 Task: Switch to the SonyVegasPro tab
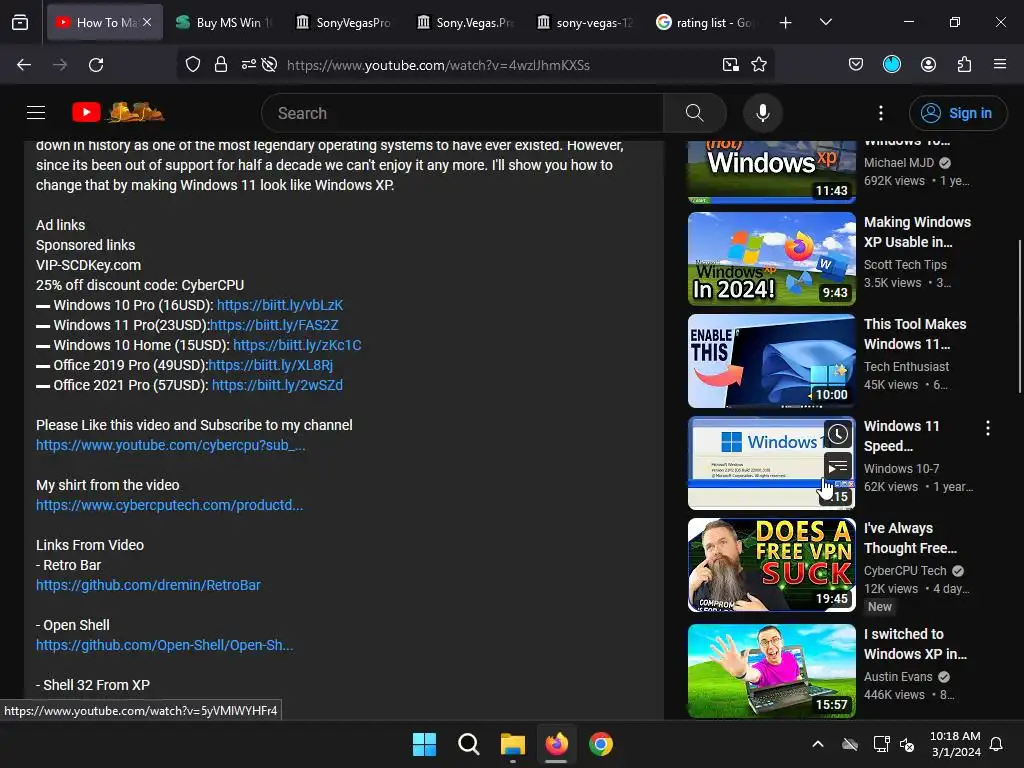tap(343, 22)
